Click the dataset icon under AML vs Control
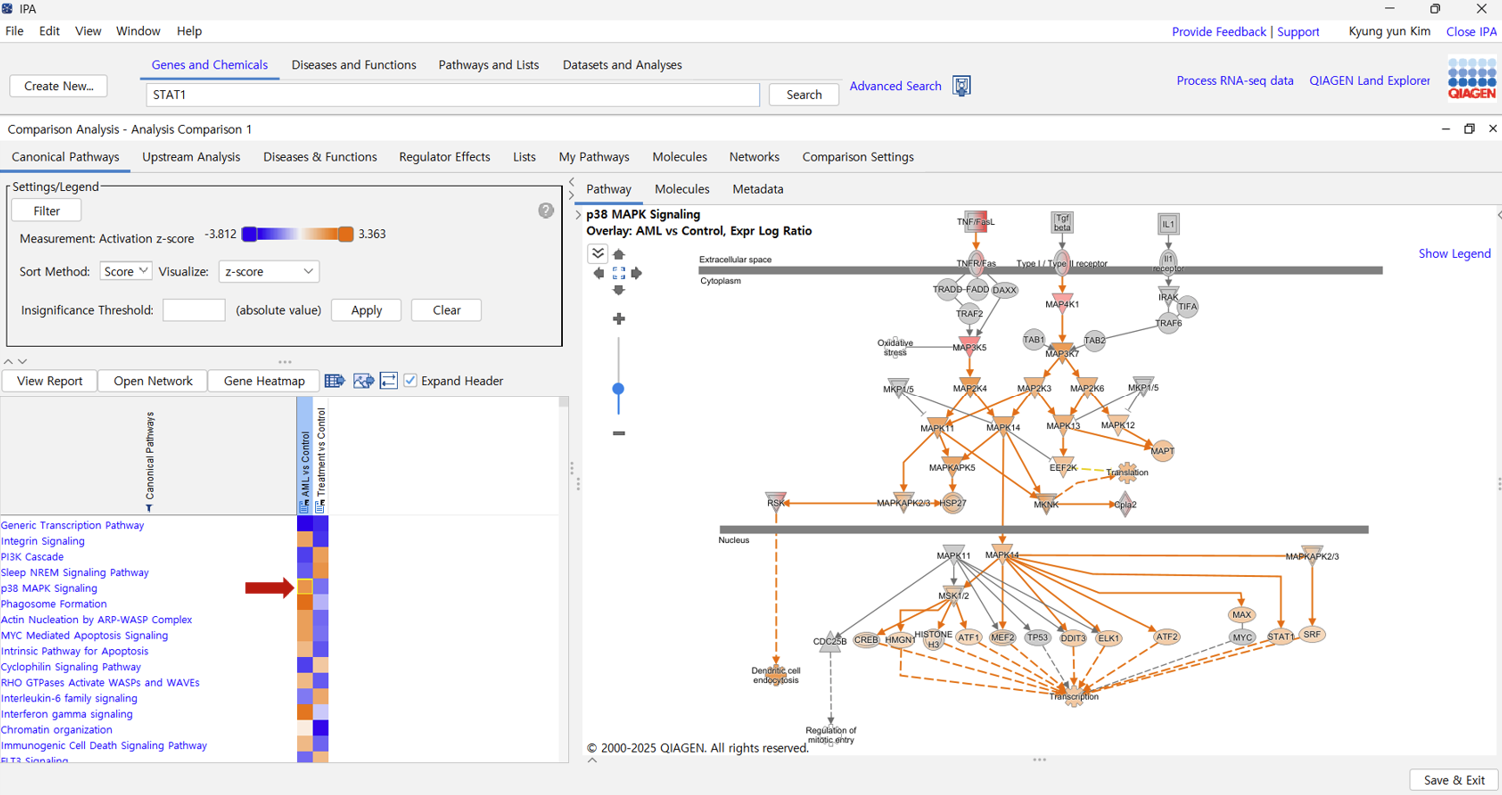Viewport: 1502px width, 795px height. 305,508
